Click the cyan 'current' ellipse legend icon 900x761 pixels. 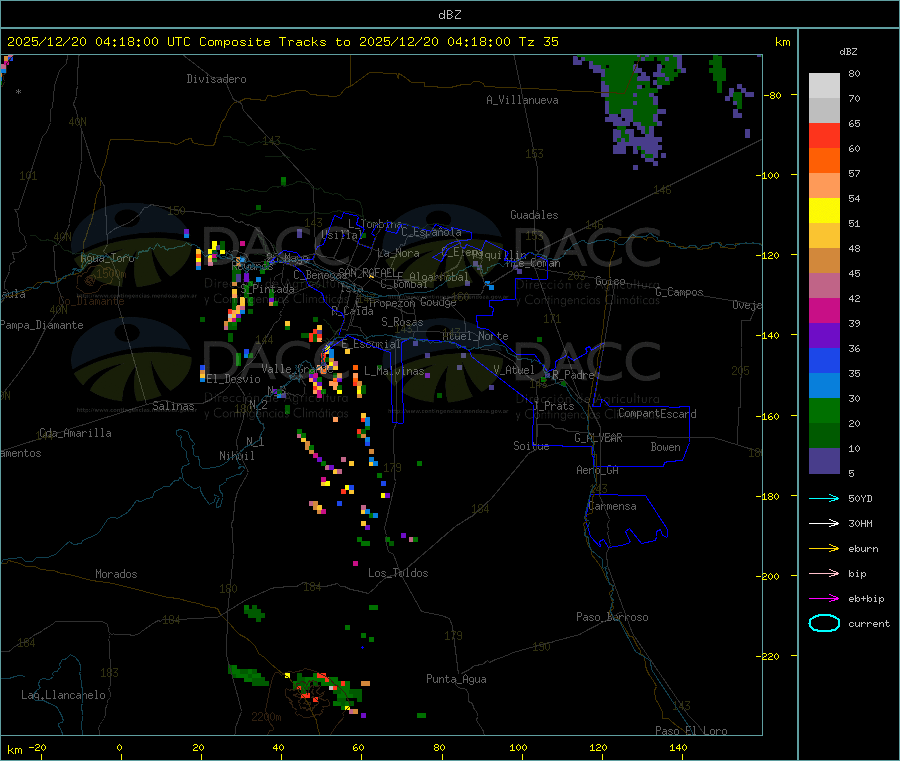[x=824, y=623]
